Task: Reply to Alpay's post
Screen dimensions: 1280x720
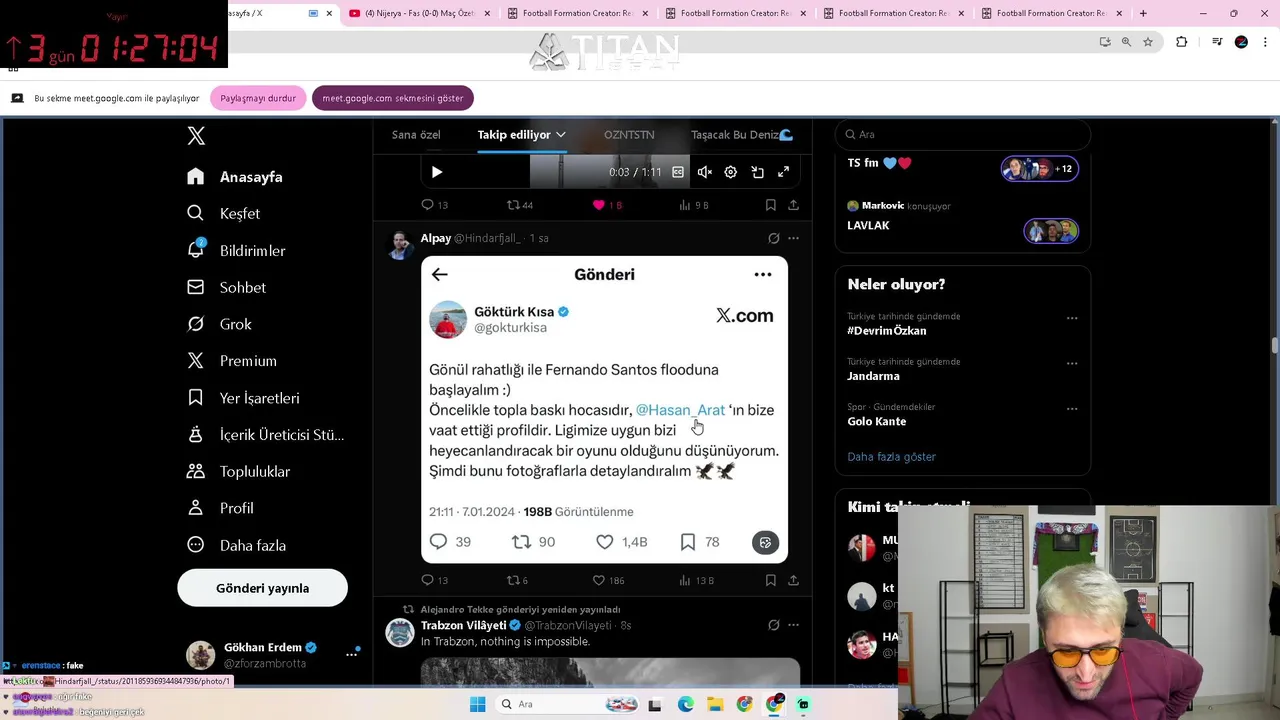Action: [x=434, y=580]
